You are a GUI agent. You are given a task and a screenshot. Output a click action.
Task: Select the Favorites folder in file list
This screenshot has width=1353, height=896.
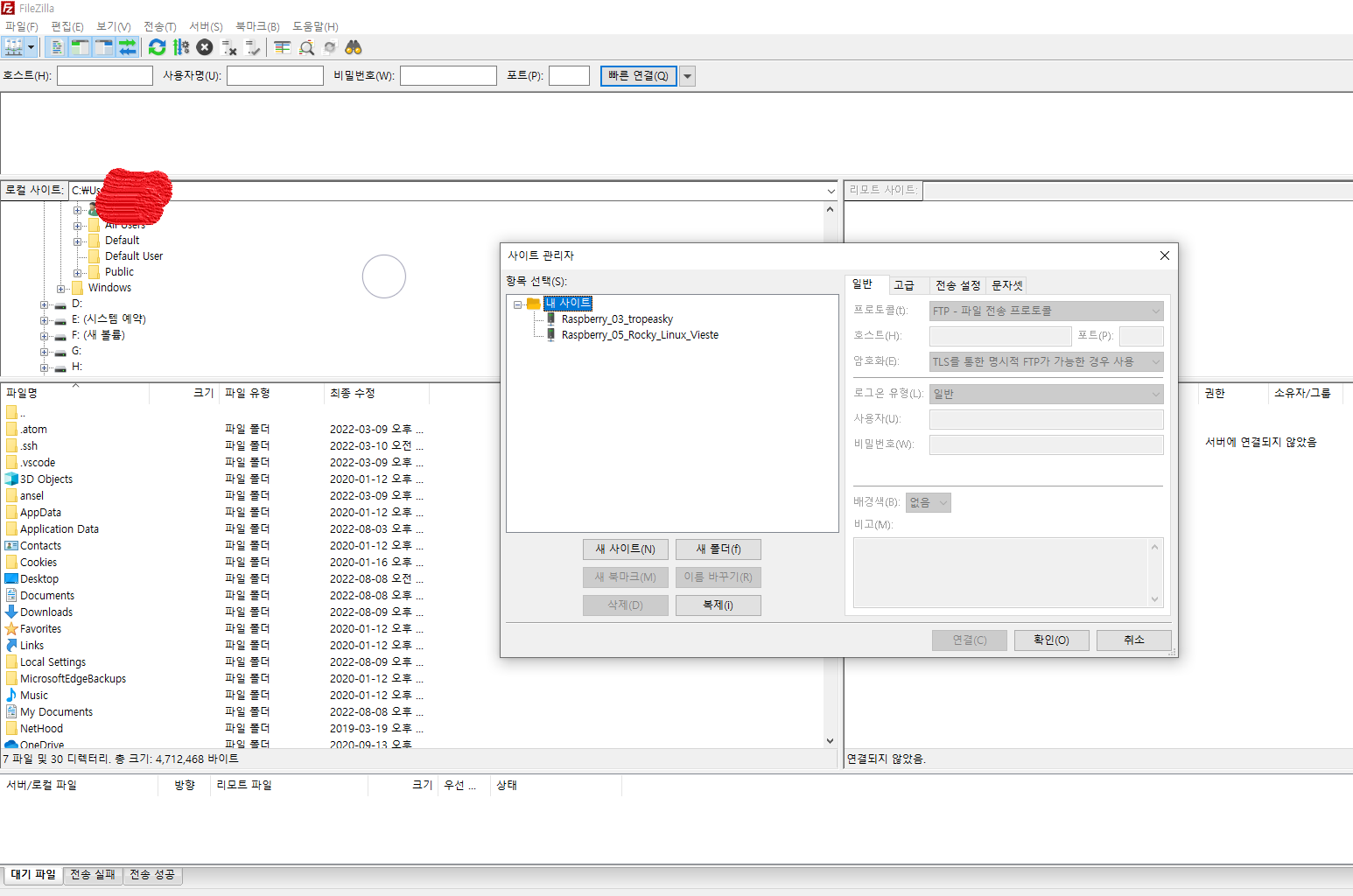coord(41,629)
